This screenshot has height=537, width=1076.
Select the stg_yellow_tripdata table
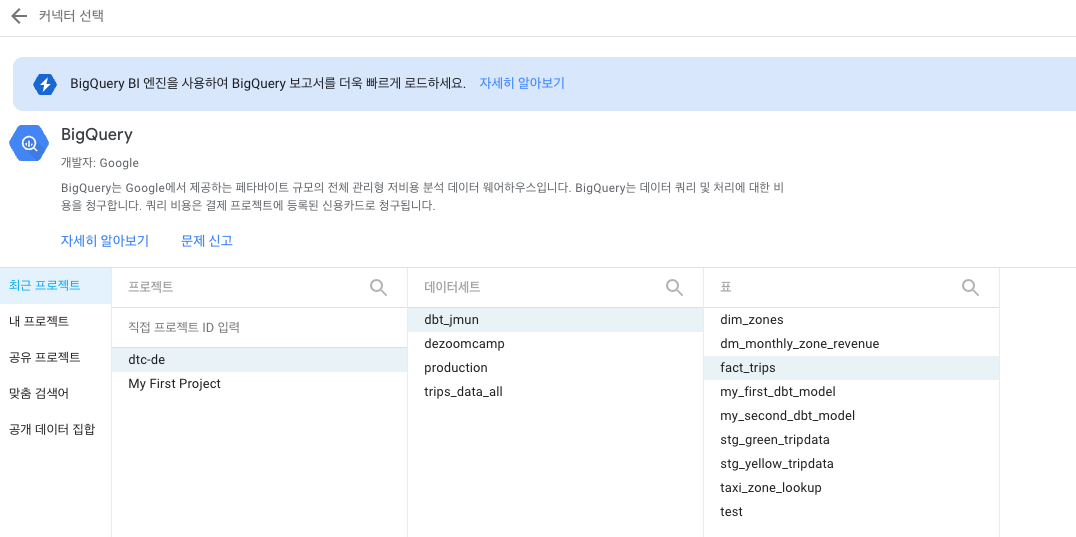pyautogui.click(x=852, y=464)
